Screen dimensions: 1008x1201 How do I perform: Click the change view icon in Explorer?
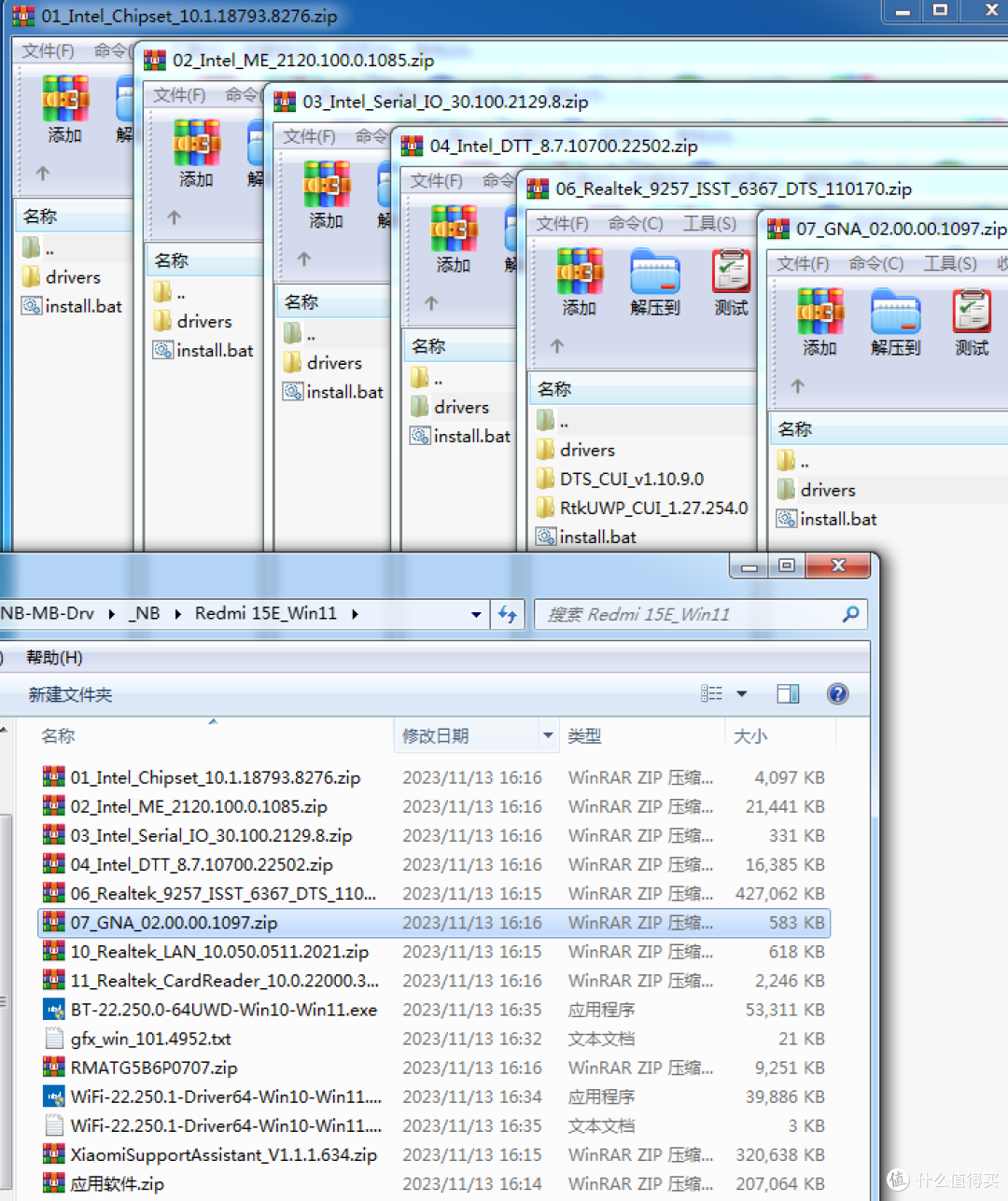[712, 693]
